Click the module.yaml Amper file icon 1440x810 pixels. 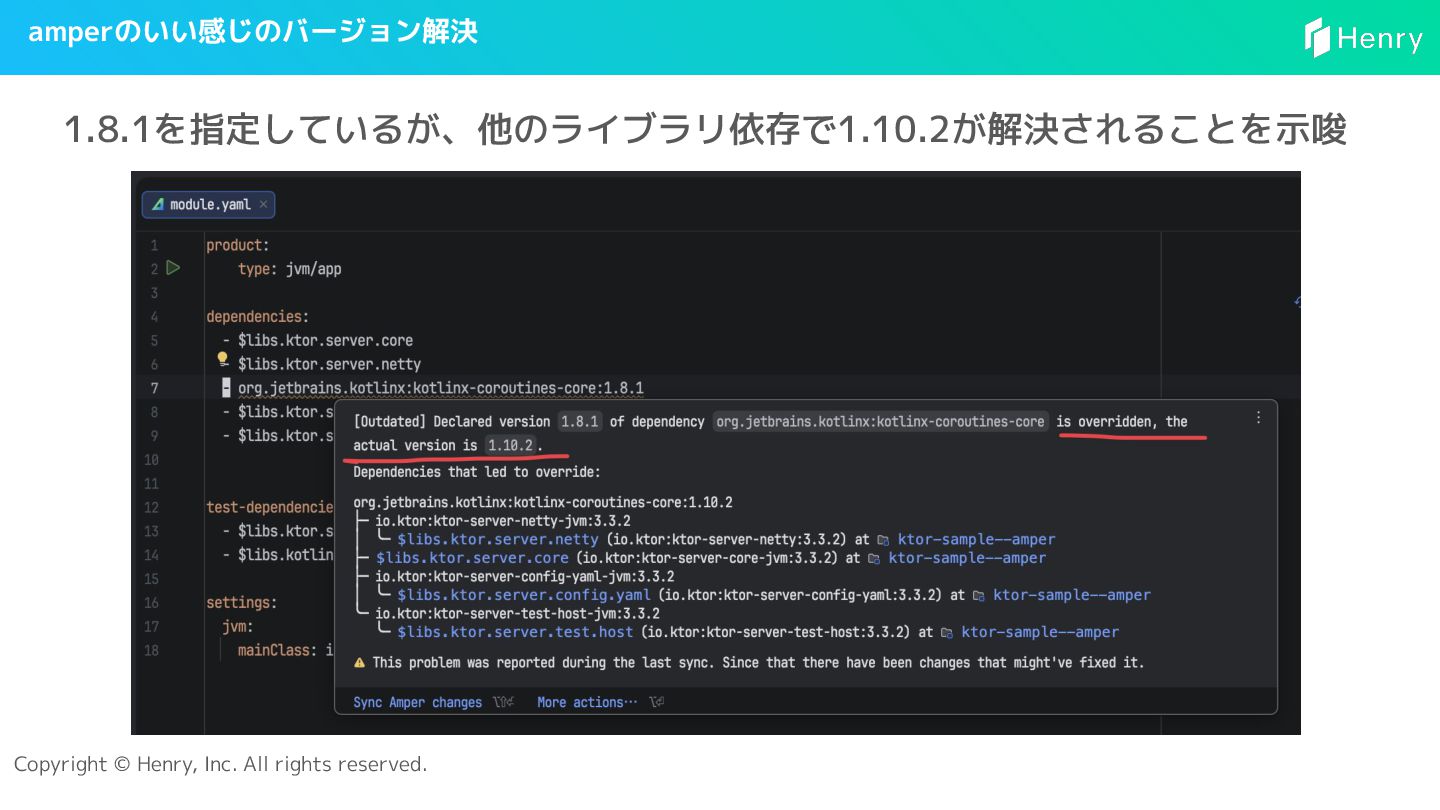(x=157, y=205)
